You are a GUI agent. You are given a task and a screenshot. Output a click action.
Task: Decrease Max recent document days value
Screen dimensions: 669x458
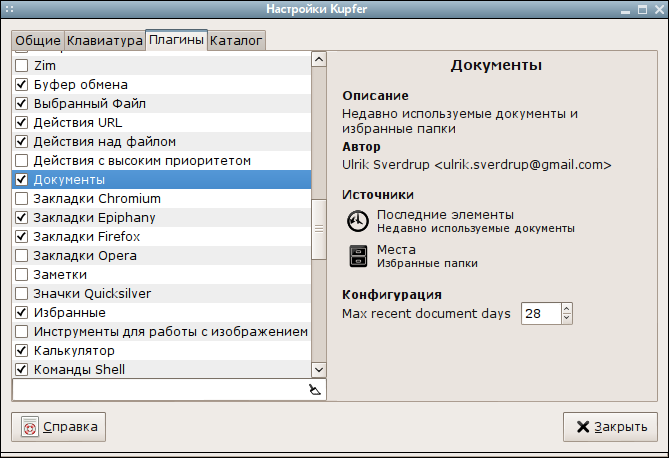(567, 318)
